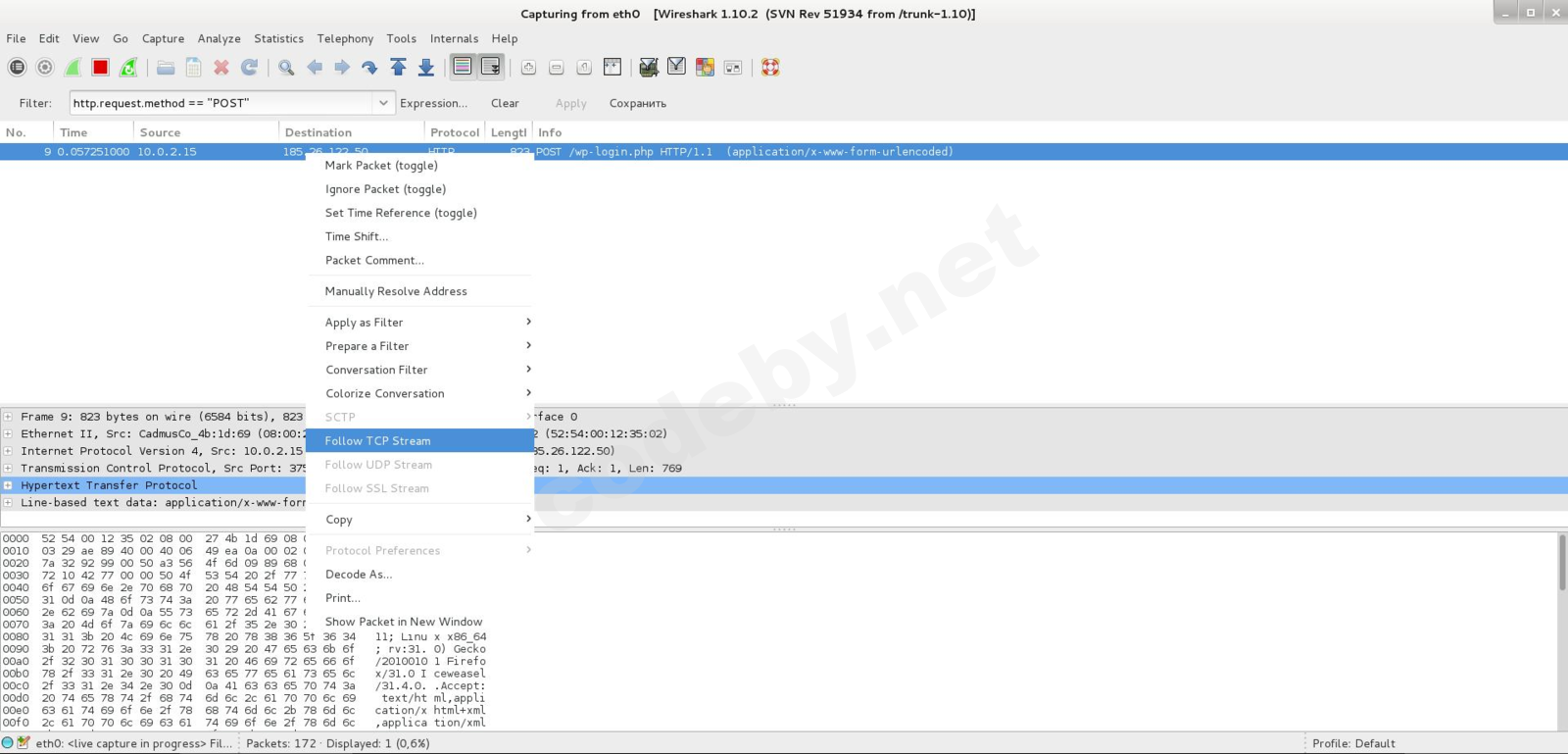Clear the display filter

pyautogui.click(x=505, y=103)
